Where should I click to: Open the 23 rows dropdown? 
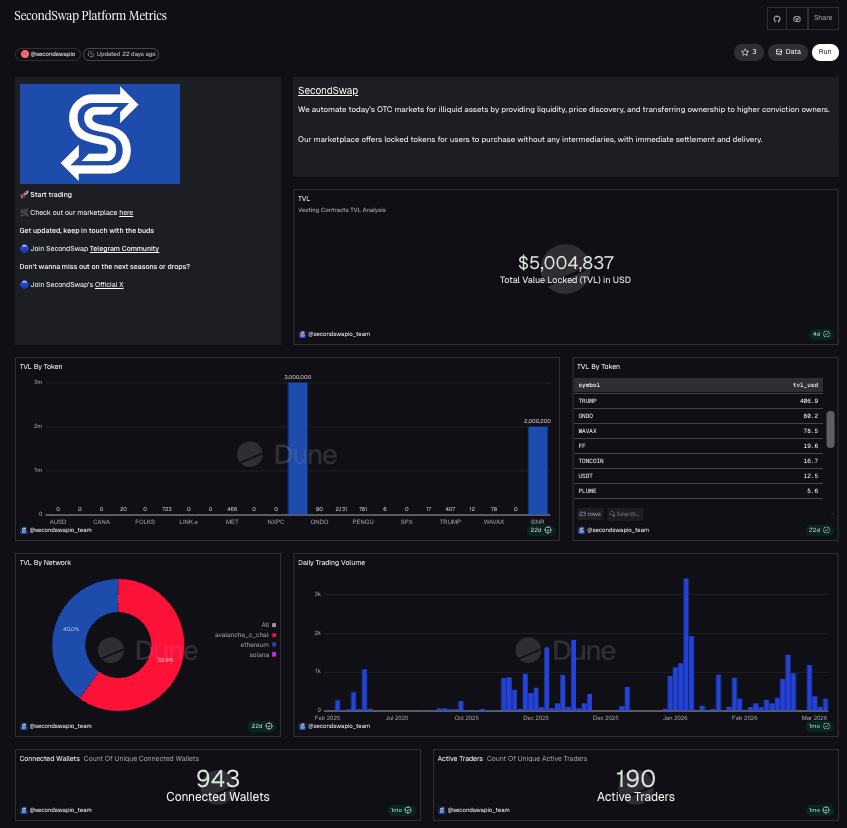[x=592, y=513]
